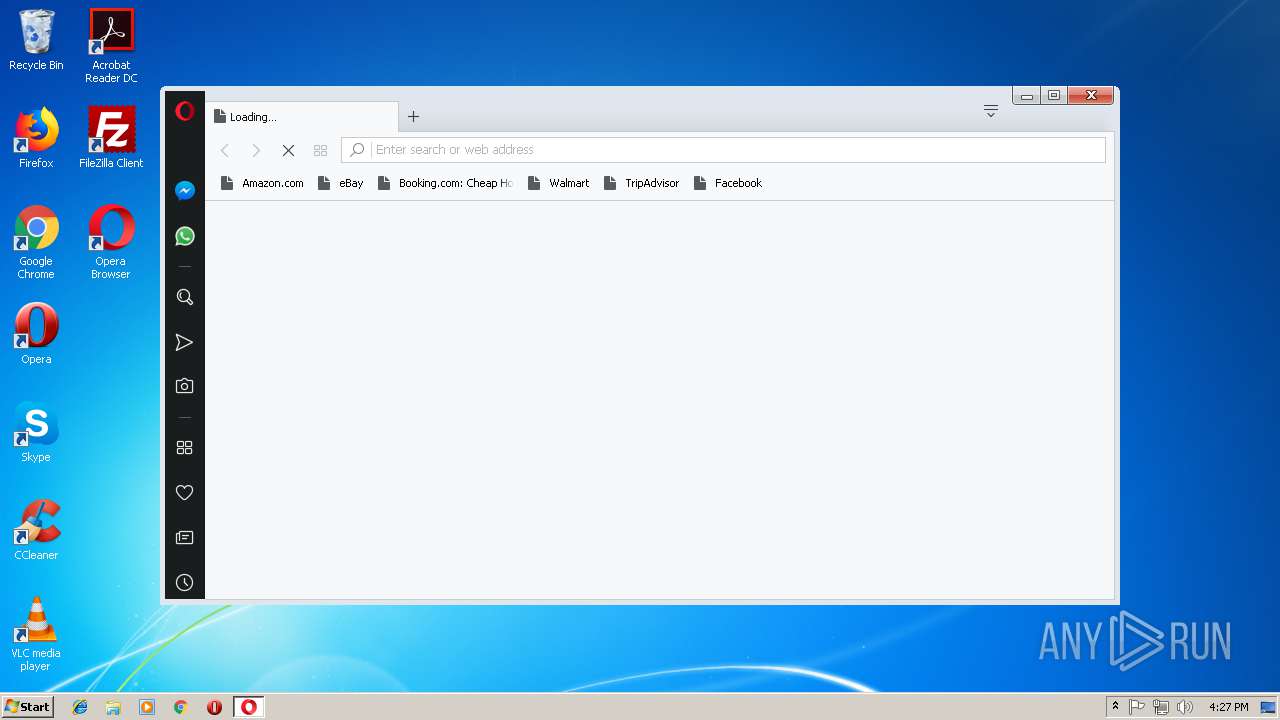Open the Opera menu logo
The height and width of the screenshot is (720, 1280).
[x=184, y=111]
